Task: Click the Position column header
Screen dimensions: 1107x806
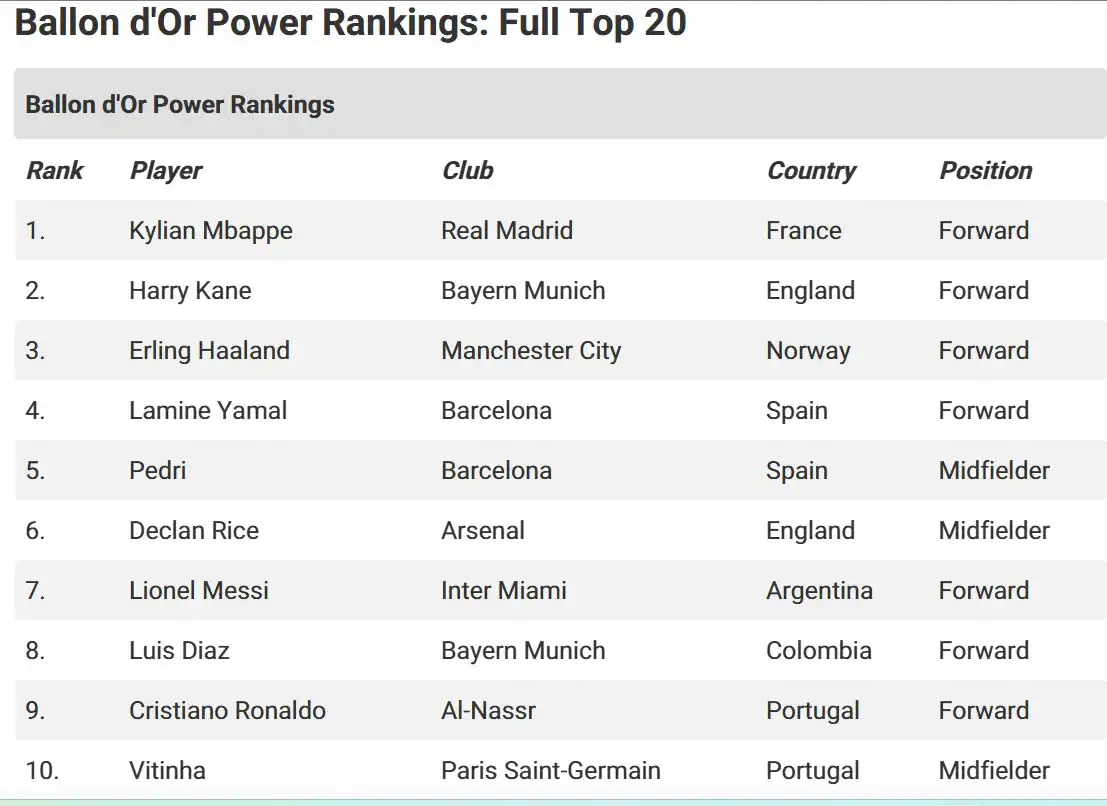Action: (x=985, y=171)
